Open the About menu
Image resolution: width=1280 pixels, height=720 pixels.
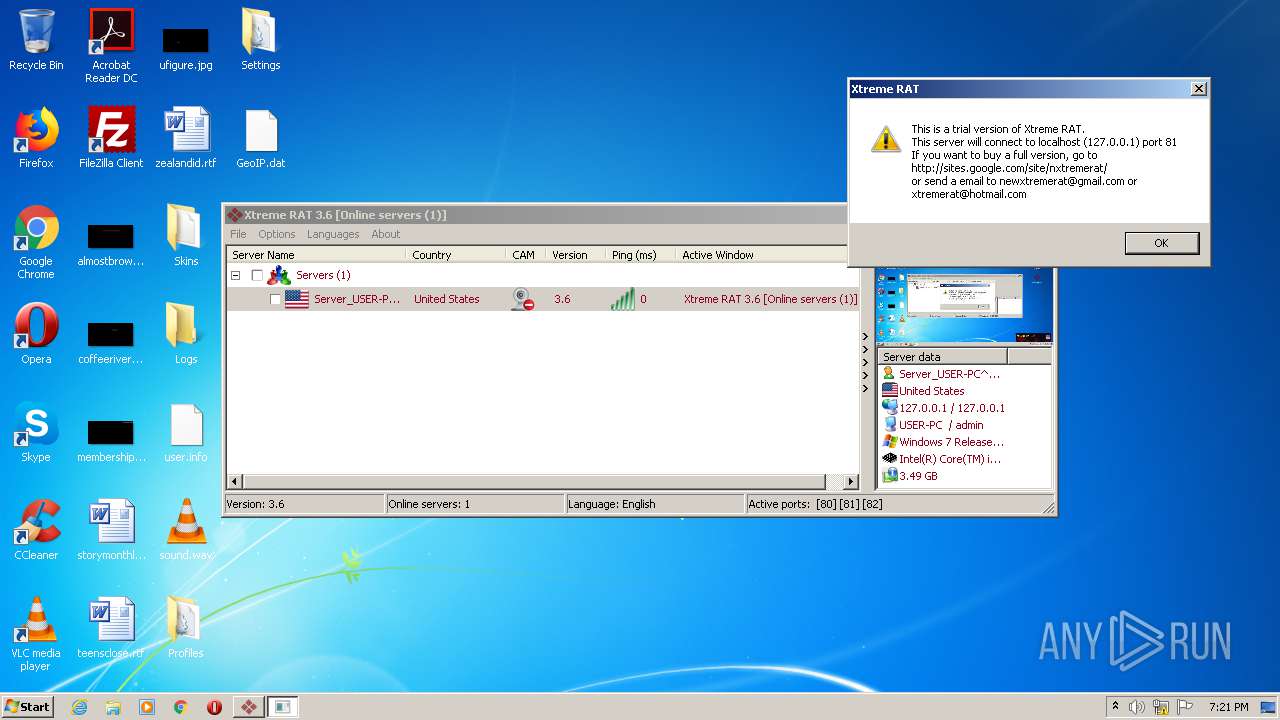coord(386,234)
